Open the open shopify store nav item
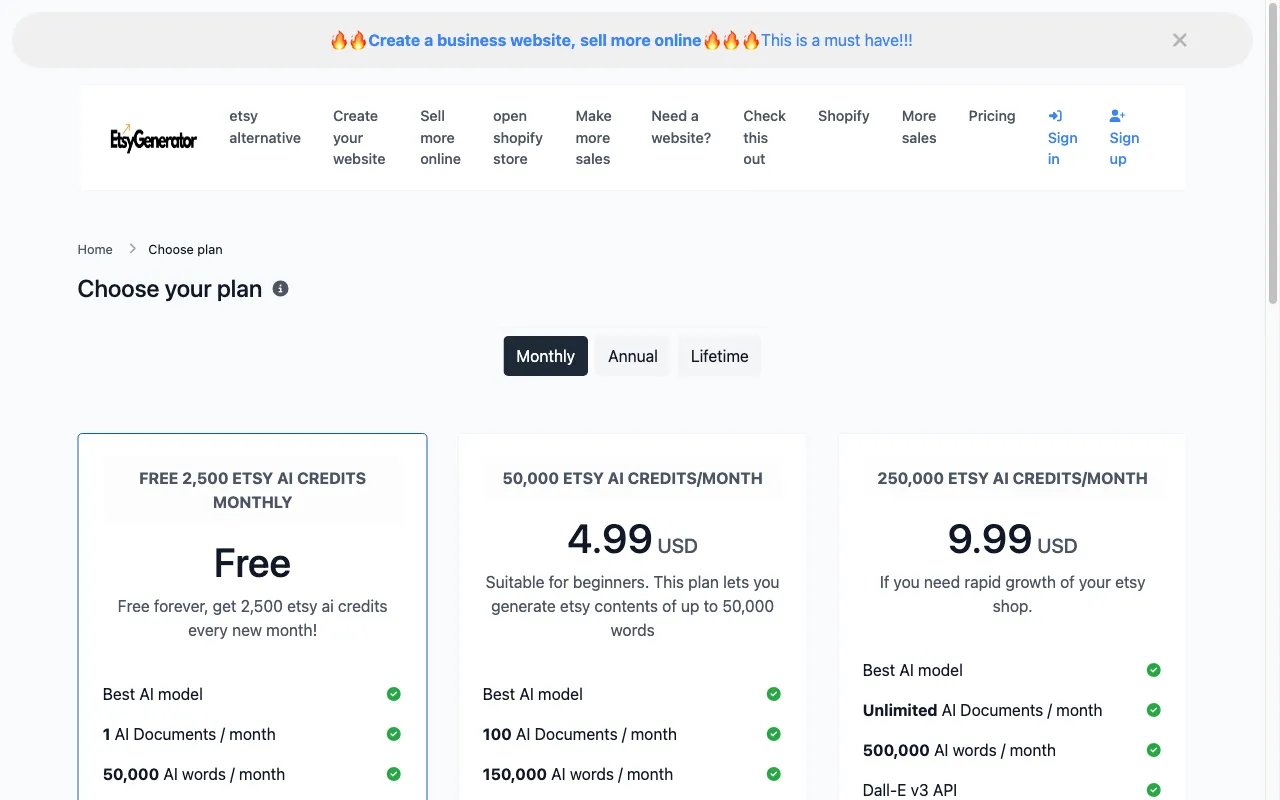 click(518, 138)
